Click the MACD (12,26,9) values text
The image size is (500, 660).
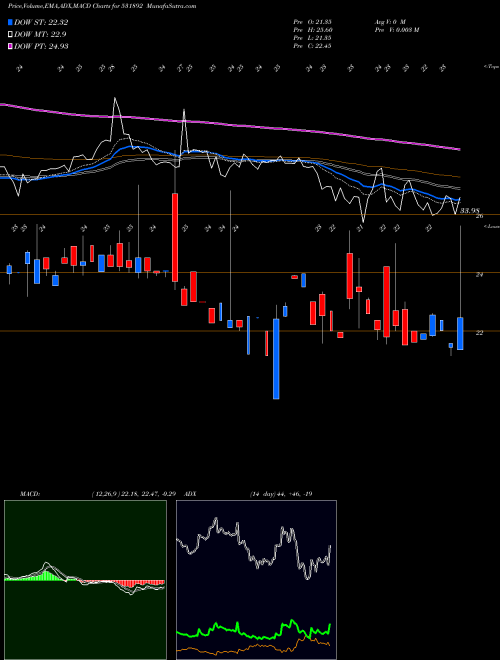click(136, 494)
